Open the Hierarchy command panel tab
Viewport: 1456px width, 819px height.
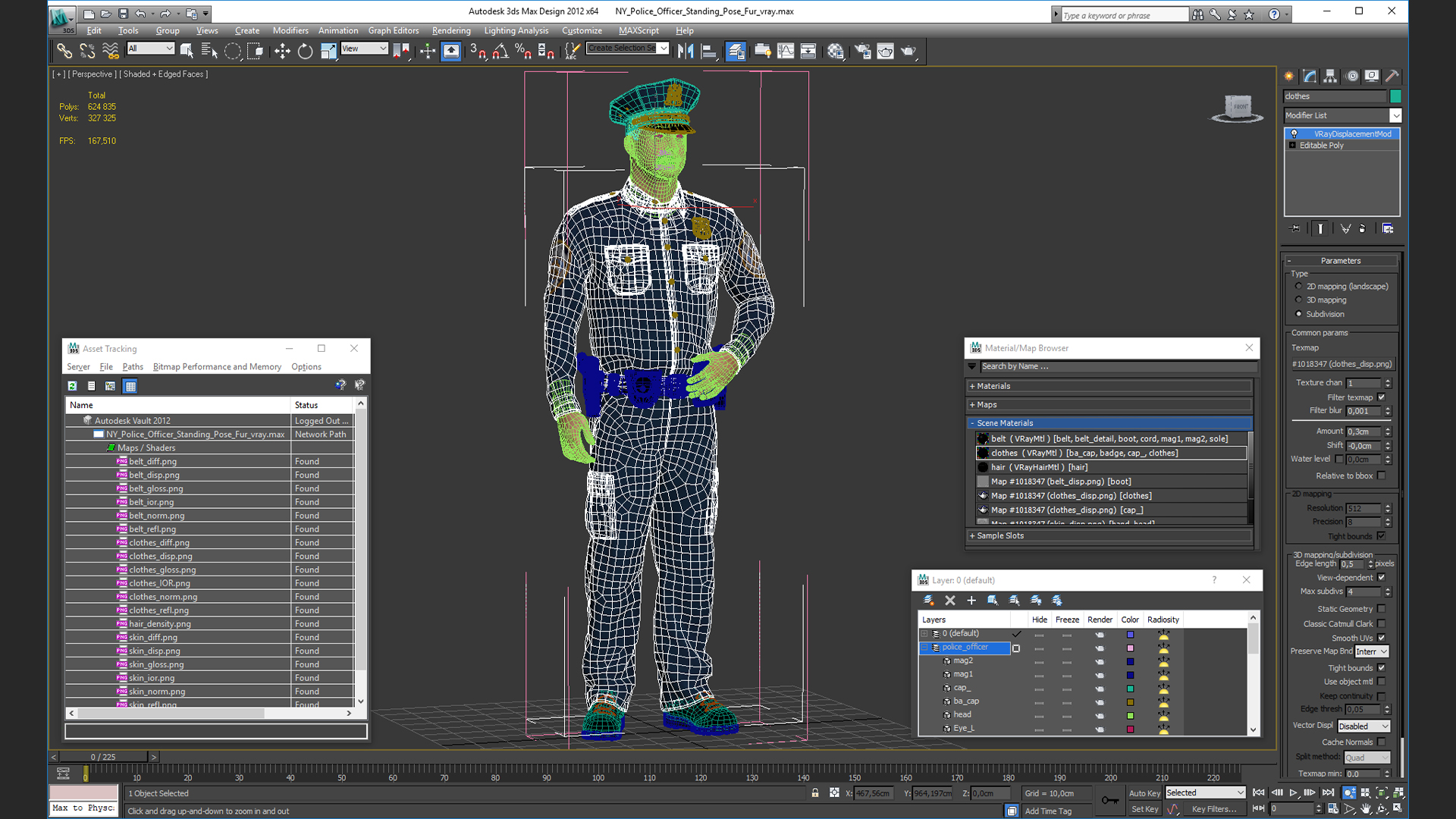(x=1330, y=76)
